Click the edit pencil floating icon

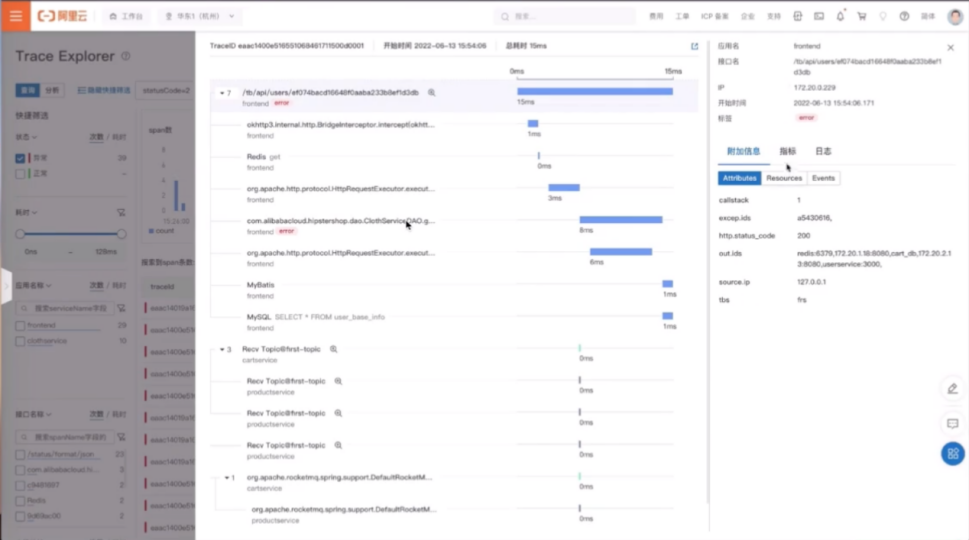(x=951, y=388)
